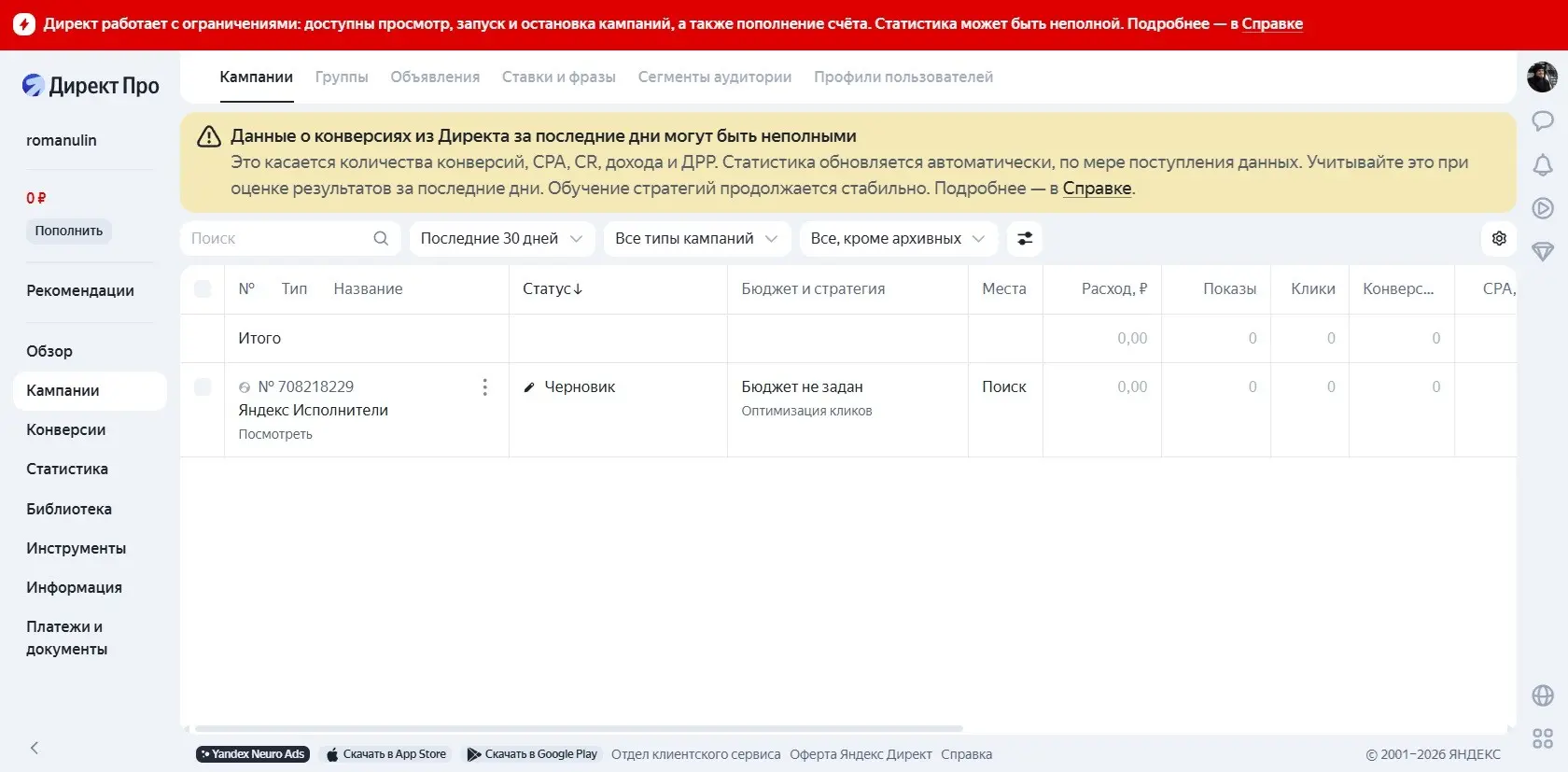Open the video tutorials play icon
Image resolution: width=1568 pixels, height=772 pixels.
[1543, 208]
